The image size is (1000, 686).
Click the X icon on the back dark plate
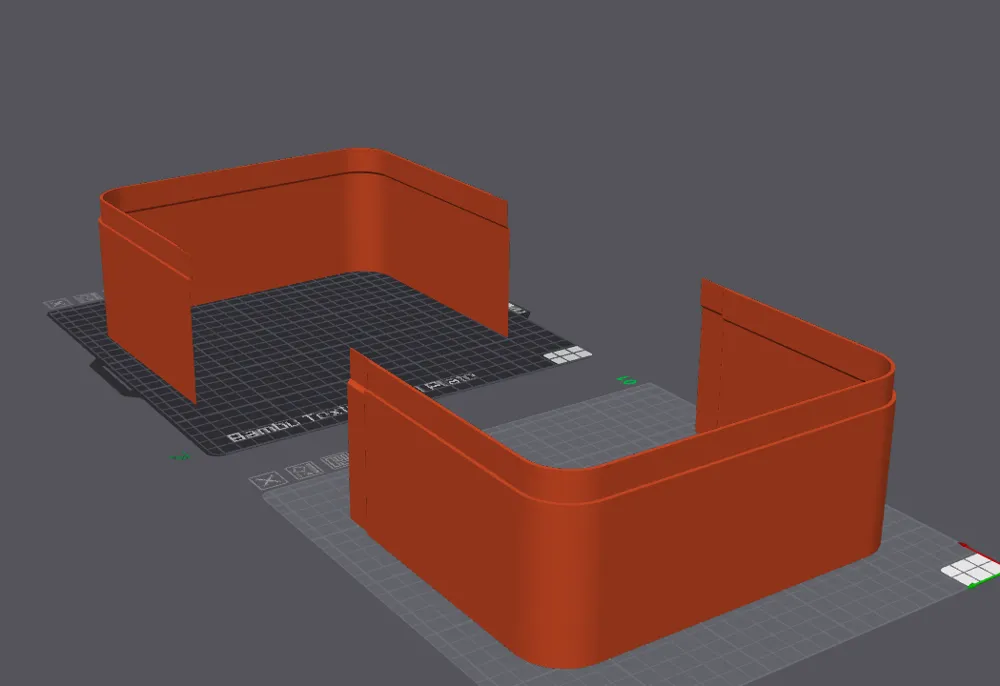59,301
